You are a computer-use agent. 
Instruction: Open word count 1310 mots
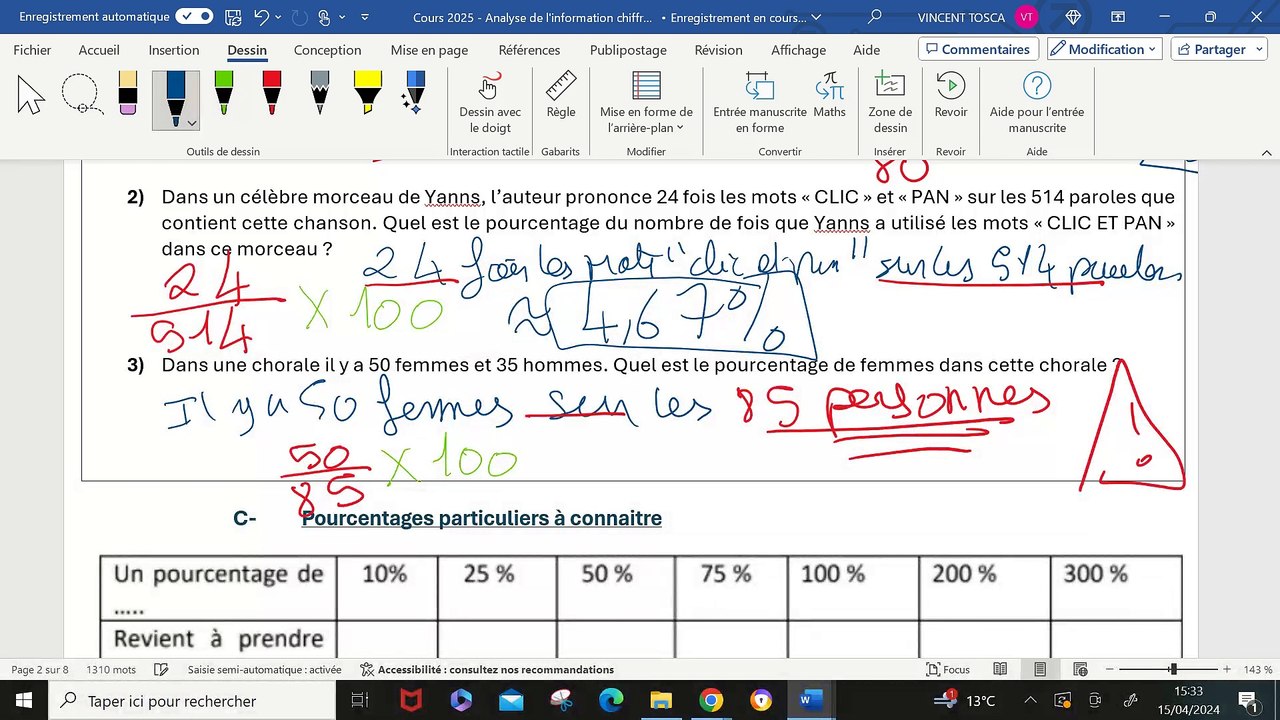pos(111,670)
